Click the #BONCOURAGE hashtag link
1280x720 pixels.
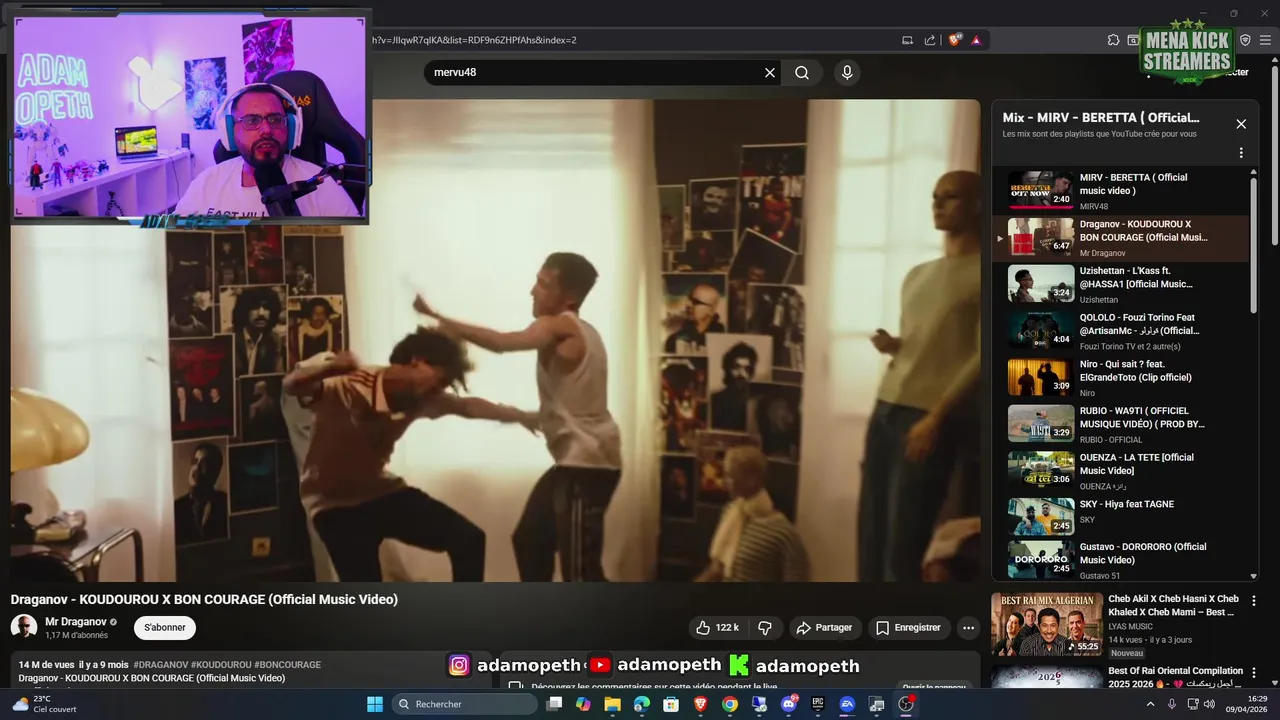pos(288,665)
